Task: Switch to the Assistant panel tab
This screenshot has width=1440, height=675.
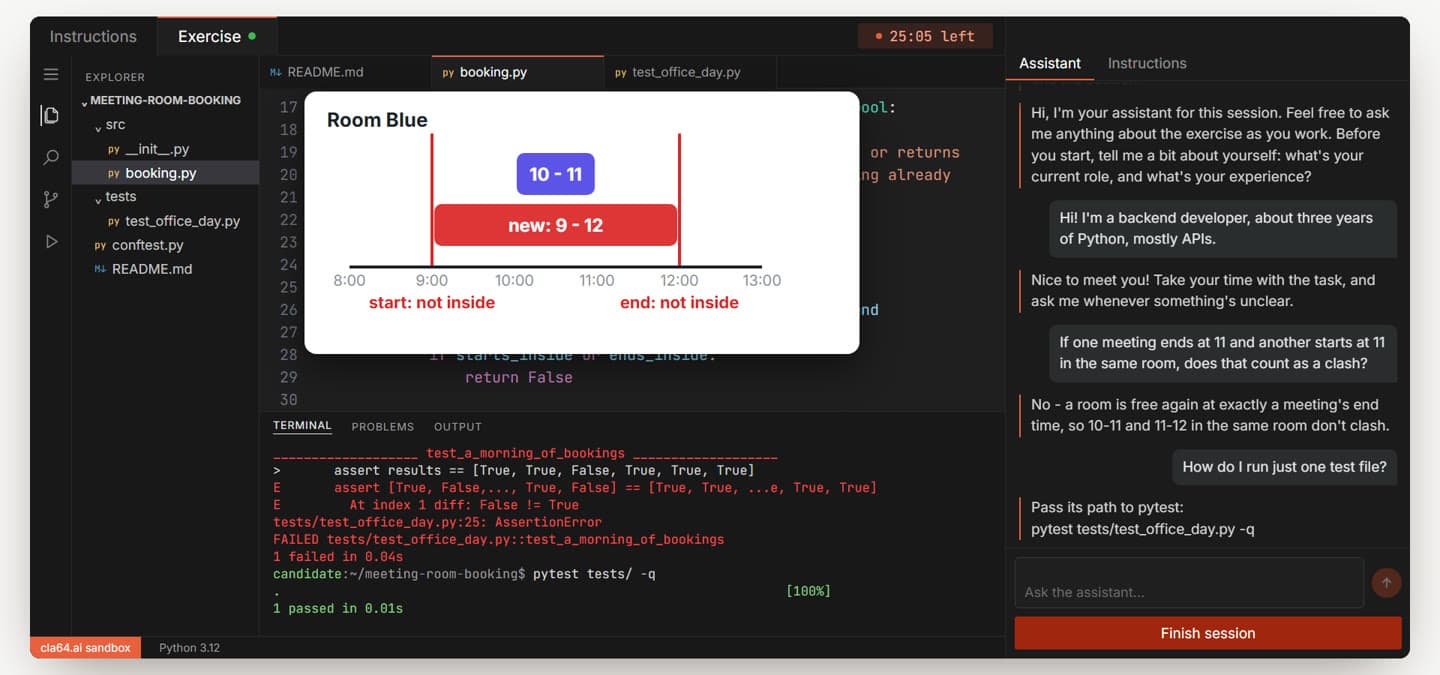Action: (x=1050, y=63)
